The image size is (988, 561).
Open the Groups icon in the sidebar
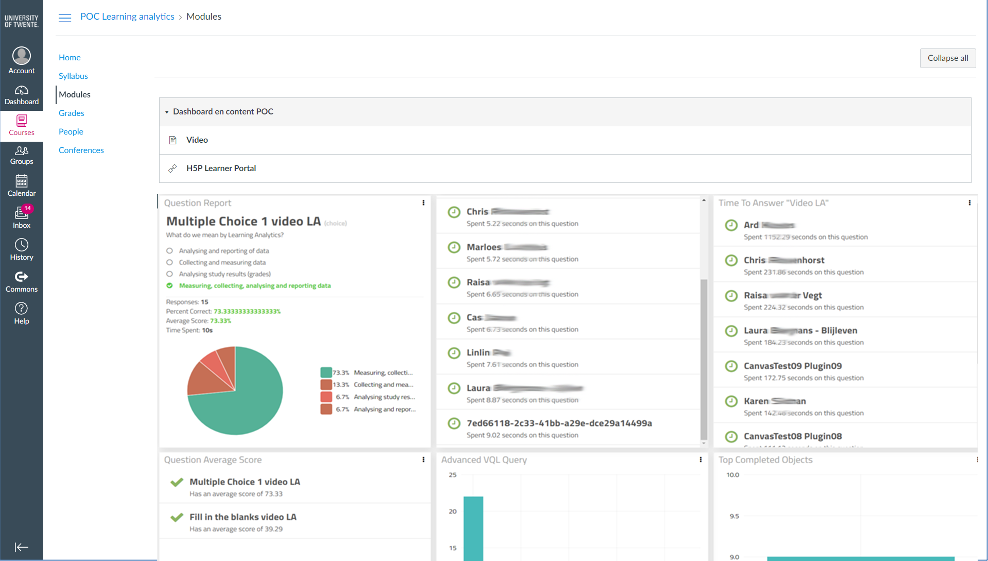(x=21, y=151)
